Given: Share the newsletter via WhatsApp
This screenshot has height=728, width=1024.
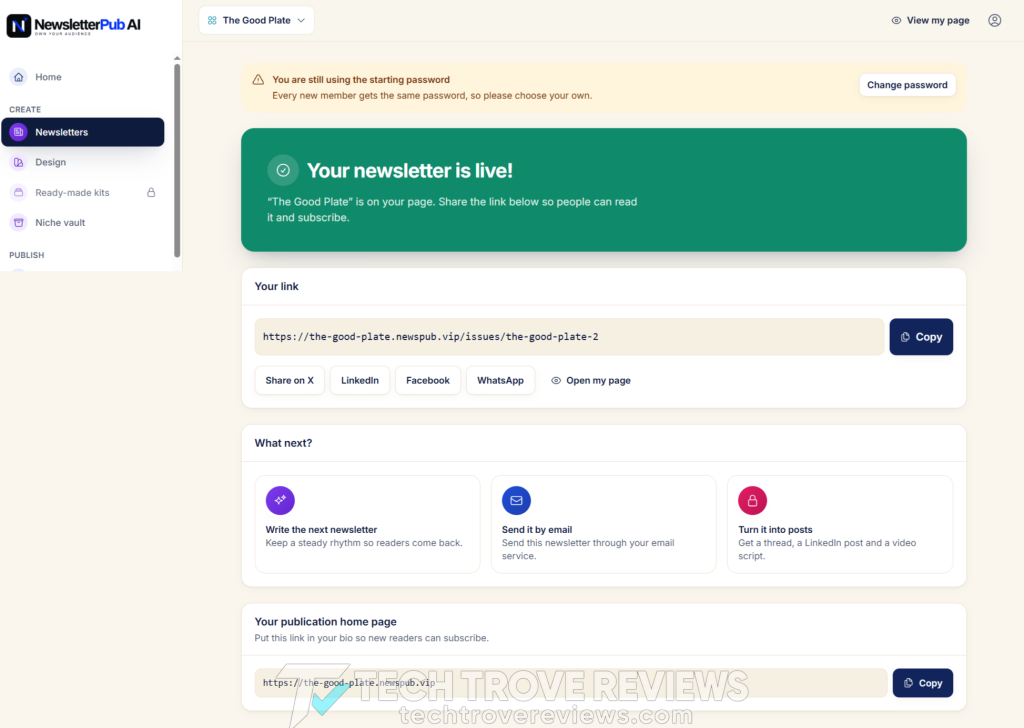Looking at the screenshot, I should 500,381.
